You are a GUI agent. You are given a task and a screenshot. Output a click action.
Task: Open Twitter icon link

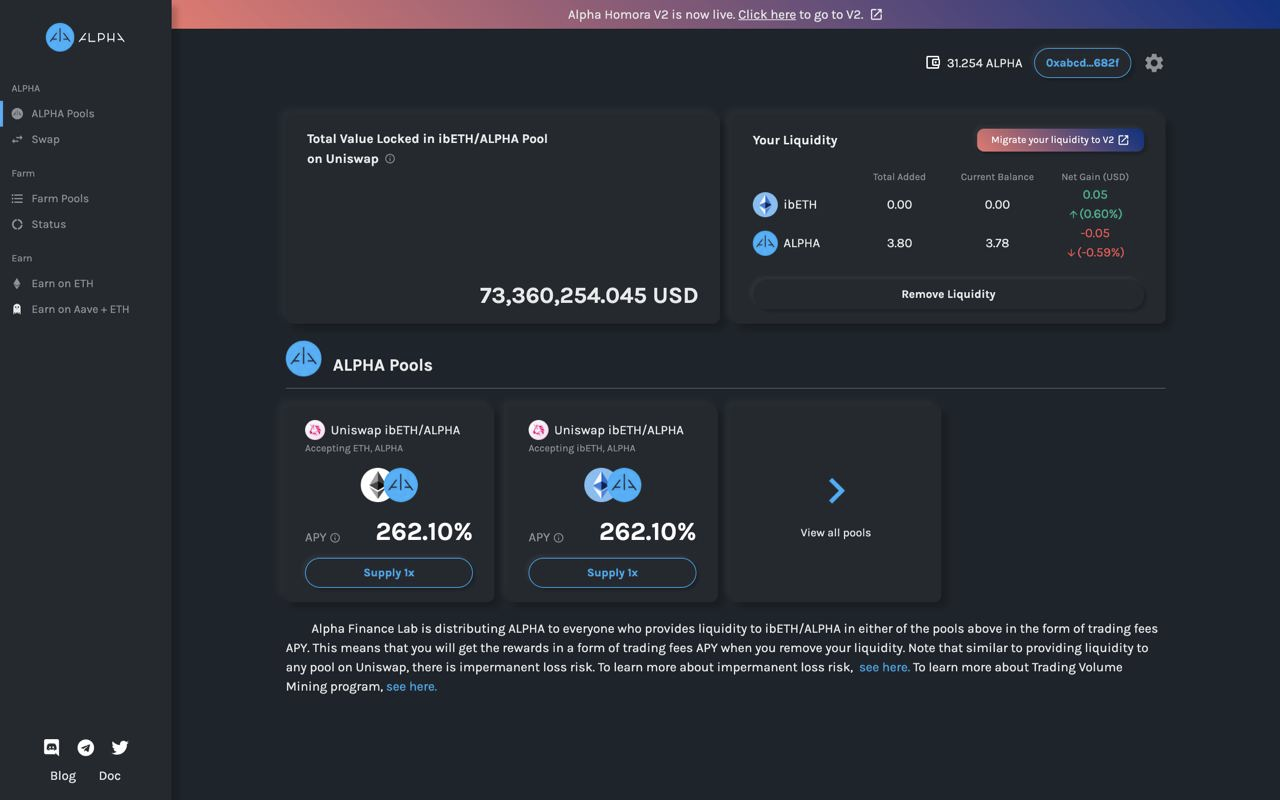coord(120,747)
